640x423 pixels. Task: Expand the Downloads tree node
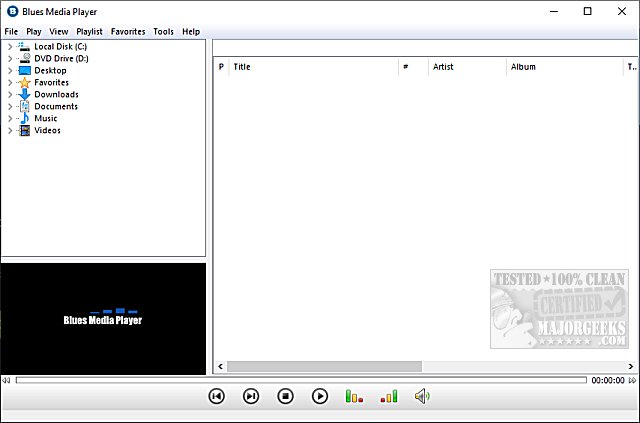pos(10,95)
